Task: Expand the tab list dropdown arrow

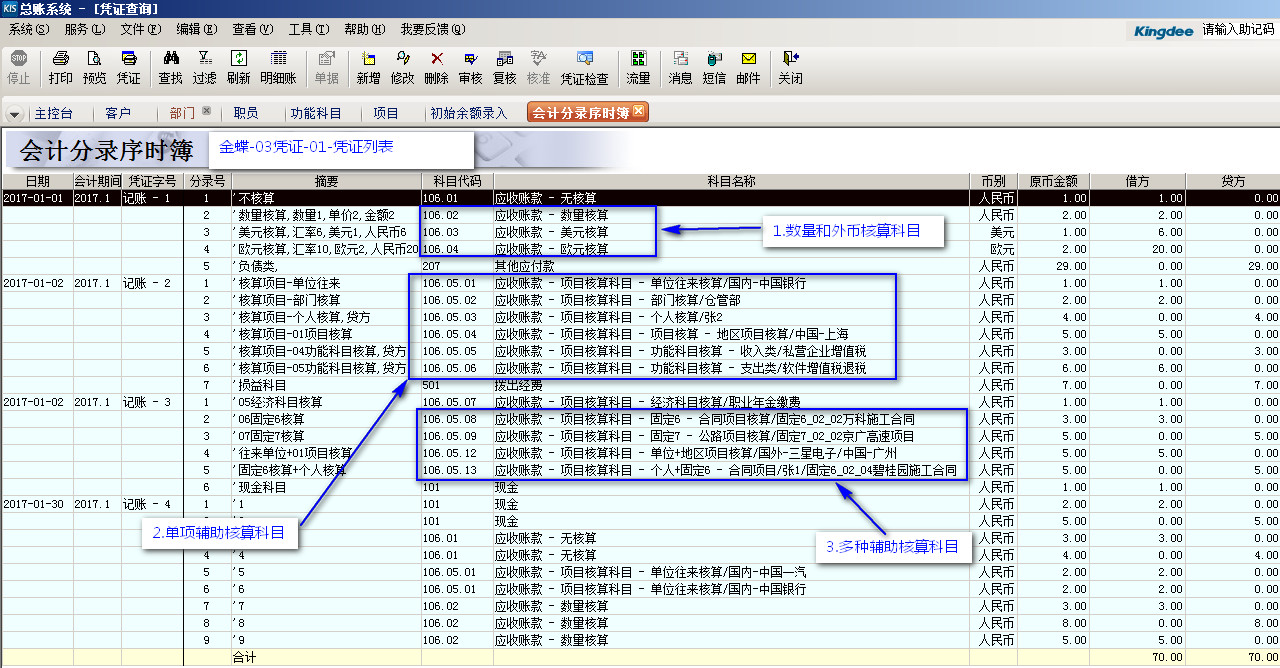Action: (15, 114)
